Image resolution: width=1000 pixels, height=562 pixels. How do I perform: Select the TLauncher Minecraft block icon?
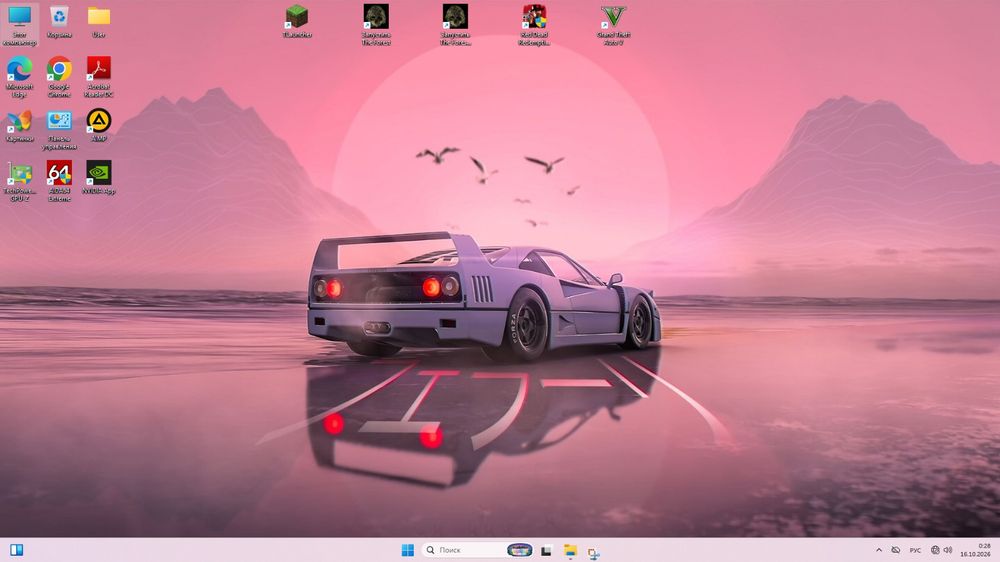(297, 22)
